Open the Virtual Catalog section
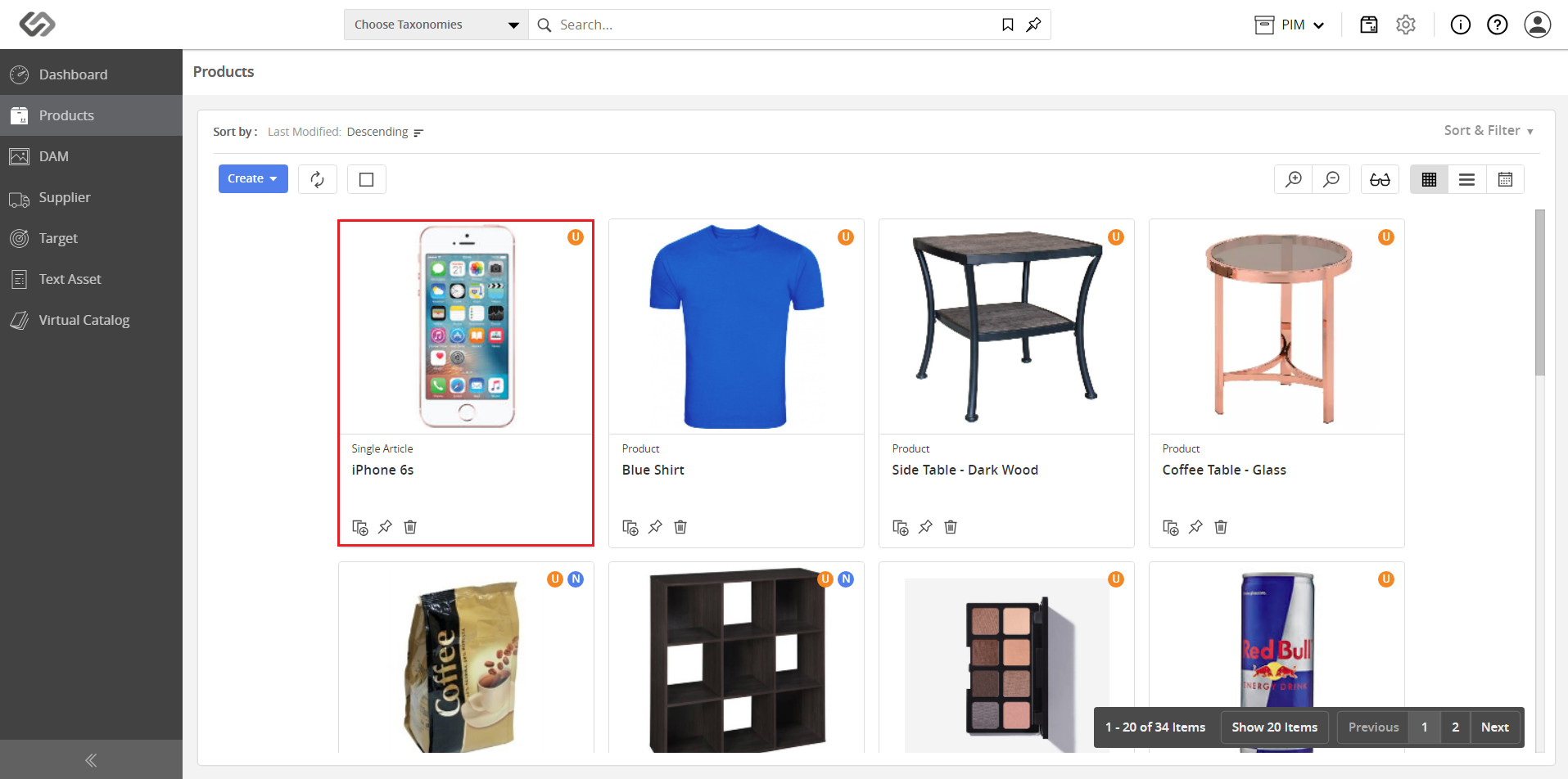 (91, 320)
